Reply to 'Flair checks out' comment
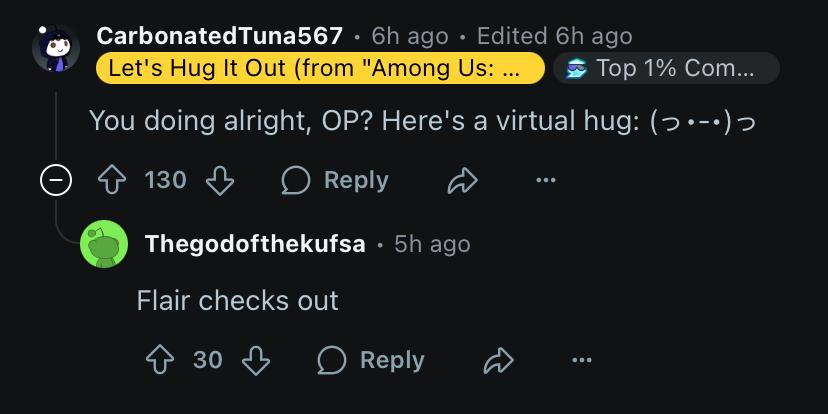The image size is (828, 414). tap(371, 360)
